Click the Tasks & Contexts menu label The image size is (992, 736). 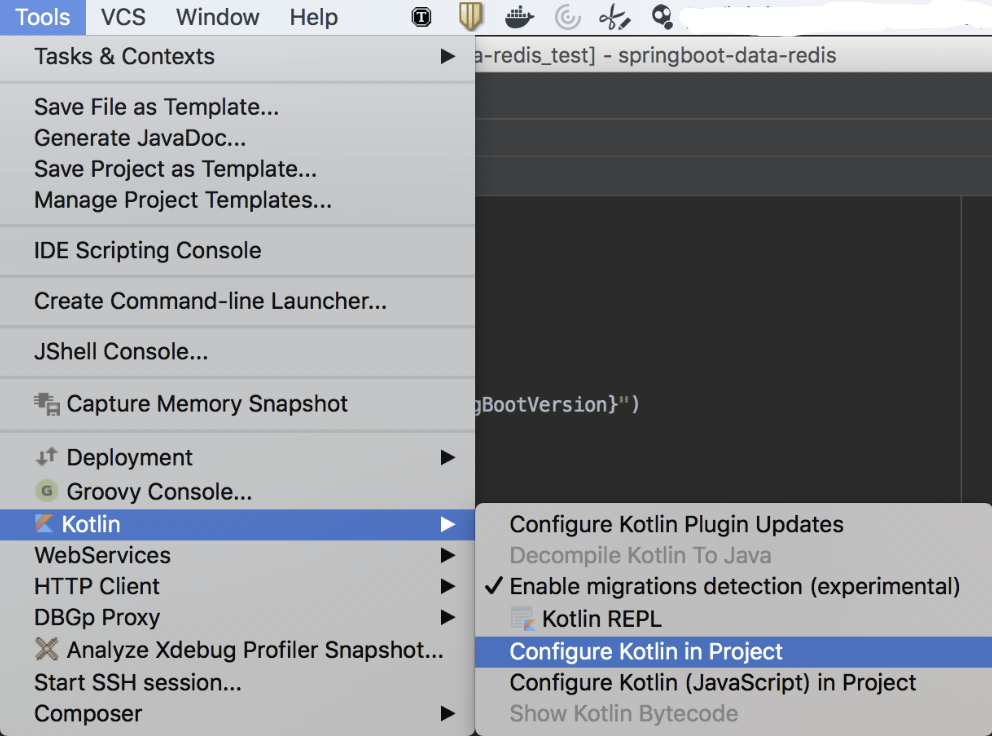(x=125, y=56)
